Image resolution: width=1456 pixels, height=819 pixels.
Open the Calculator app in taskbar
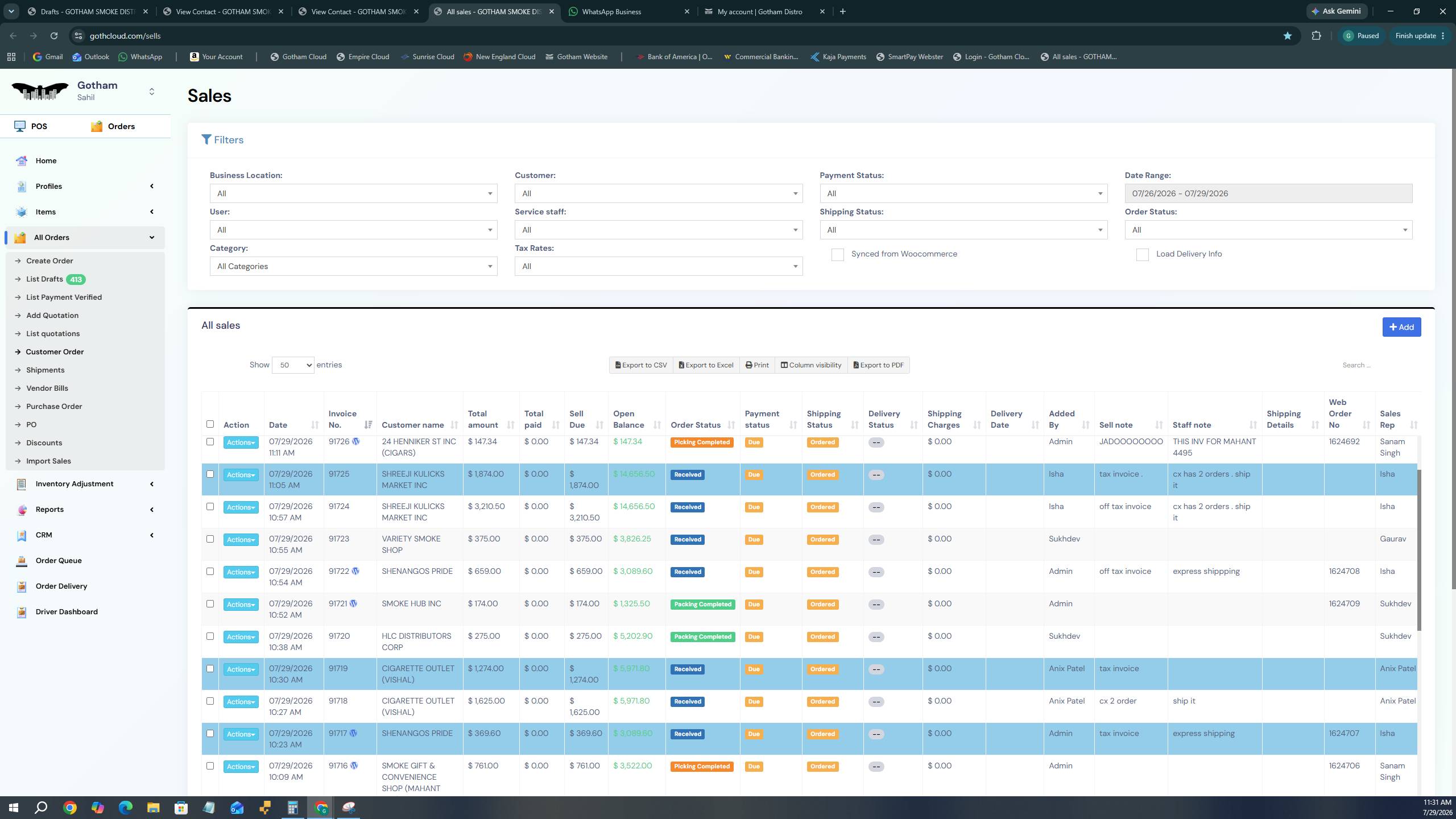[x=293, y=808]
